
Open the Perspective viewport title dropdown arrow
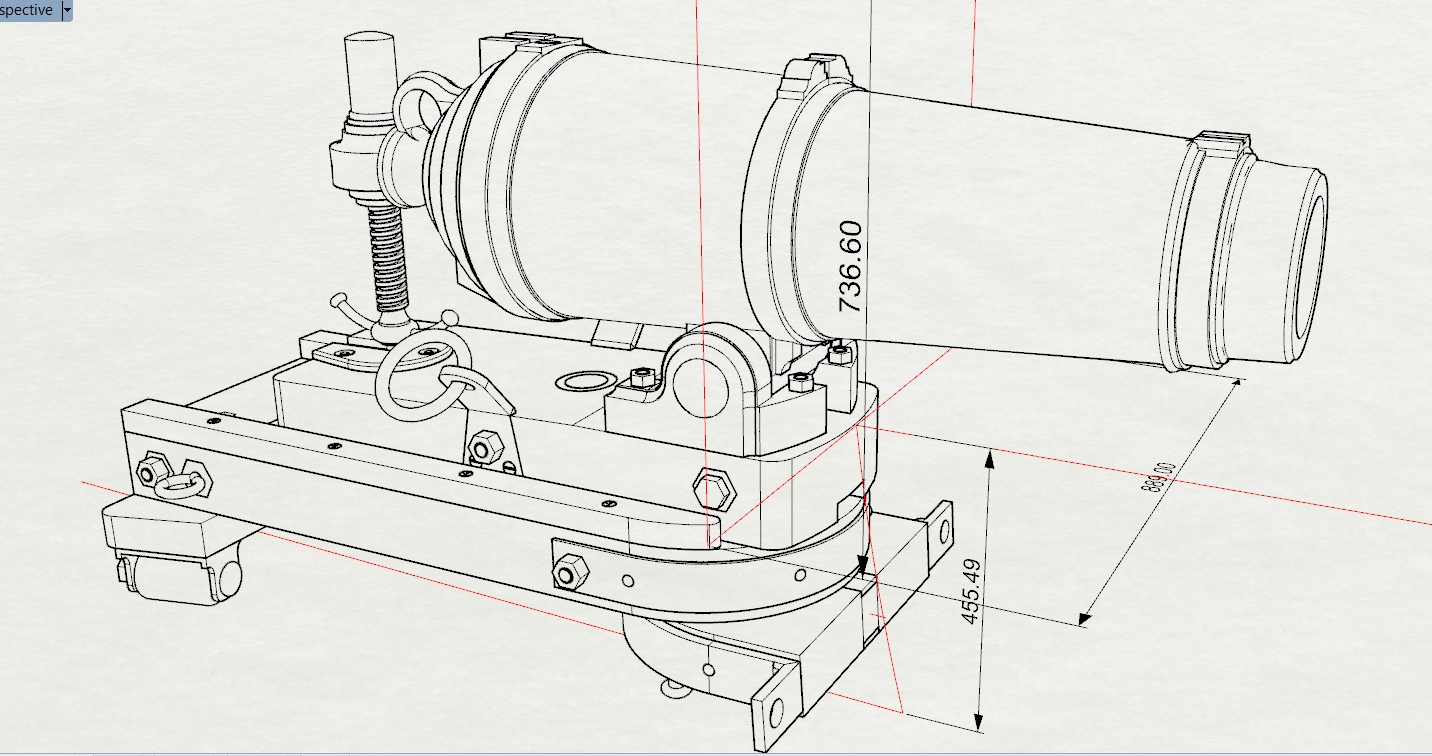[x=67, y=10]
